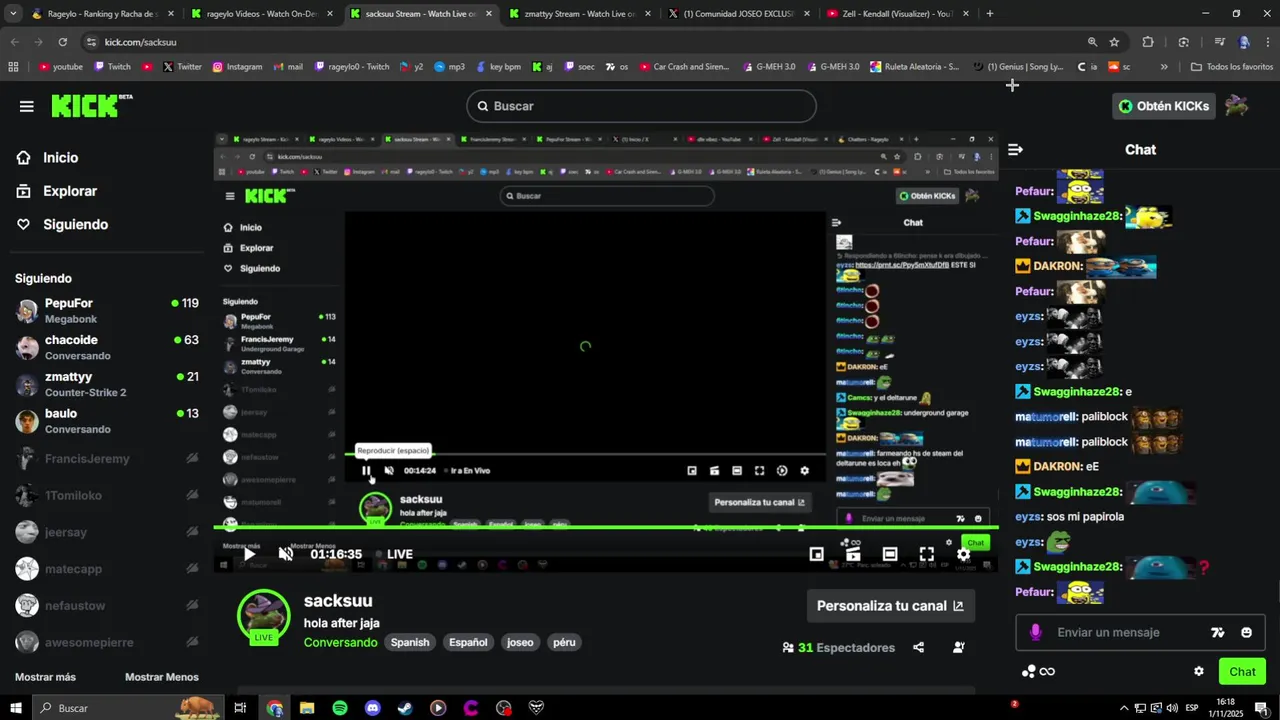Image resolution: width=1280 pixels, height=720 pixels.
Task: Open Todos los favoritos folder
Action: tap(1232, 67)
